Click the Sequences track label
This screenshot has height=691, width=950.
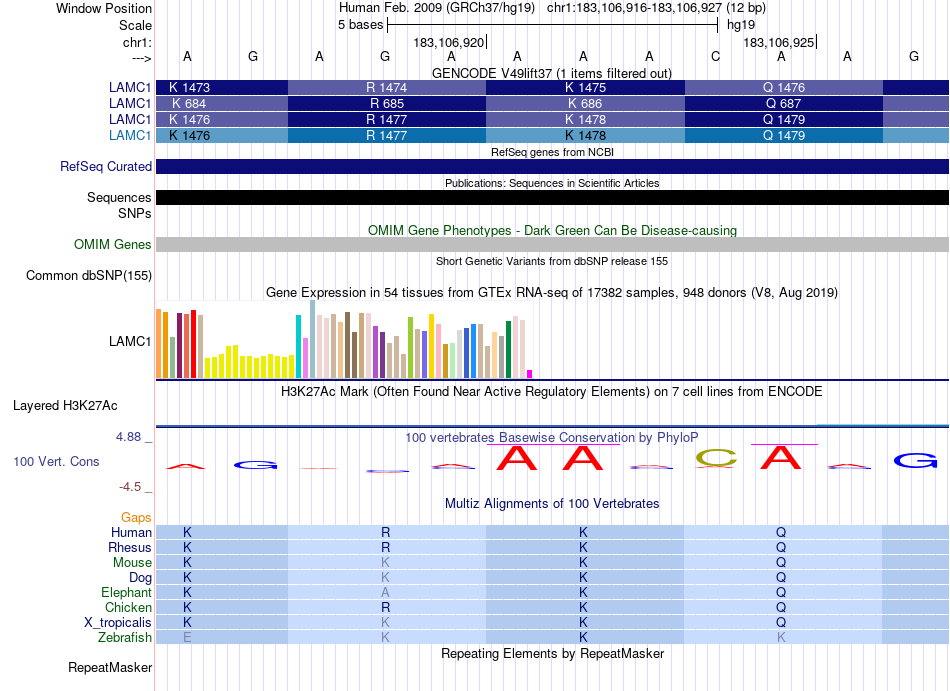pyautogui.click(x=119, y=197)
